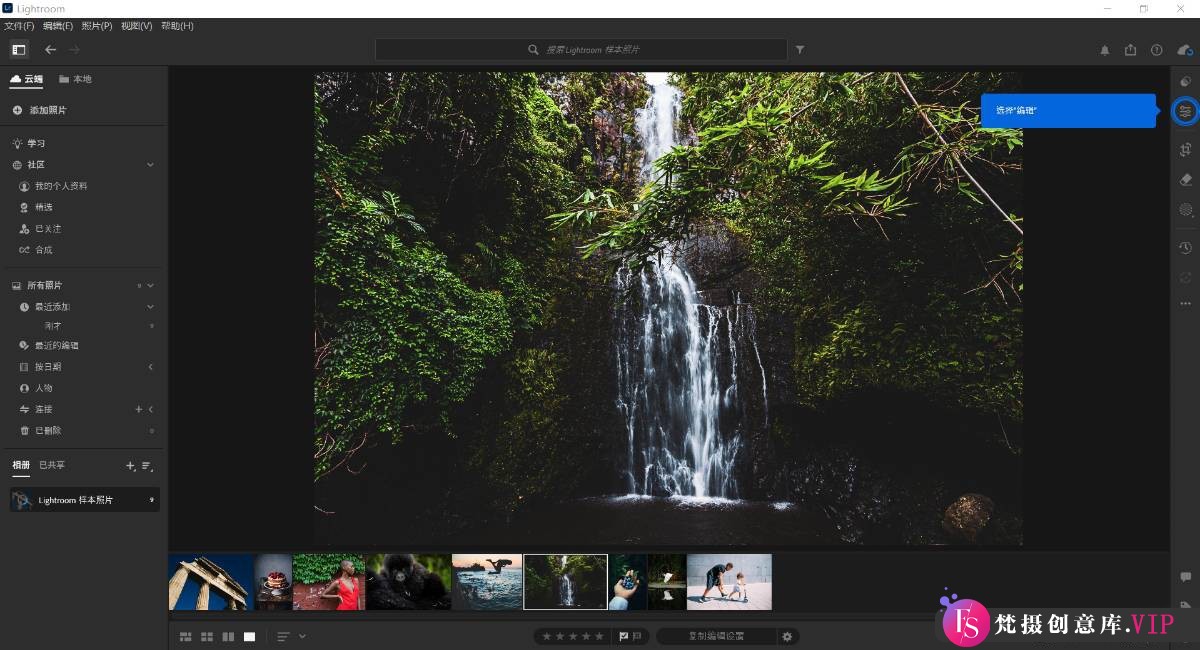Open the 视图(V) menu
The width and height of the screenshot is (1200, 650).
pyautogui.click(x=137, y=25)
